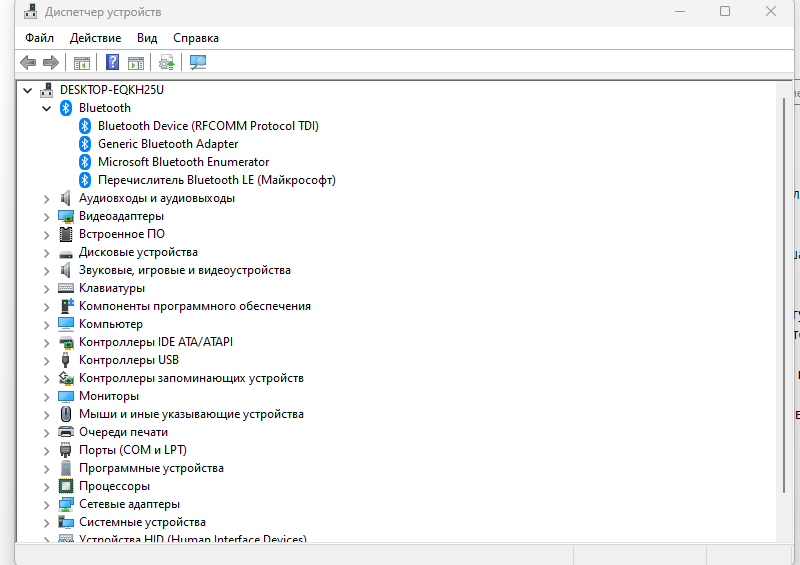
Task: Expand the Сетевые адаптеры category
Action: coord(46,505)
